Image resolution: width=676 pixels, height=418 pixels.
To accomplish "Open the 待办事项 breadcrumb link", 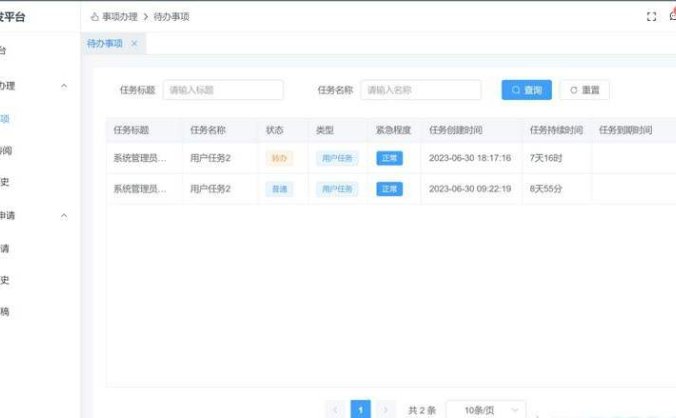I will (171, 17).
